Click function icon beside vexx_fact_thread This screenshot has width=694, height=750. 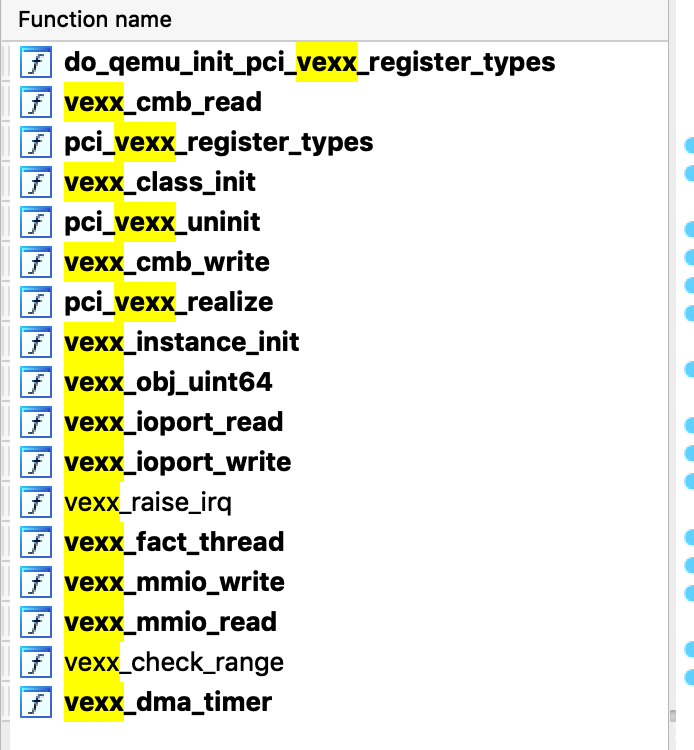pos(36,542)
